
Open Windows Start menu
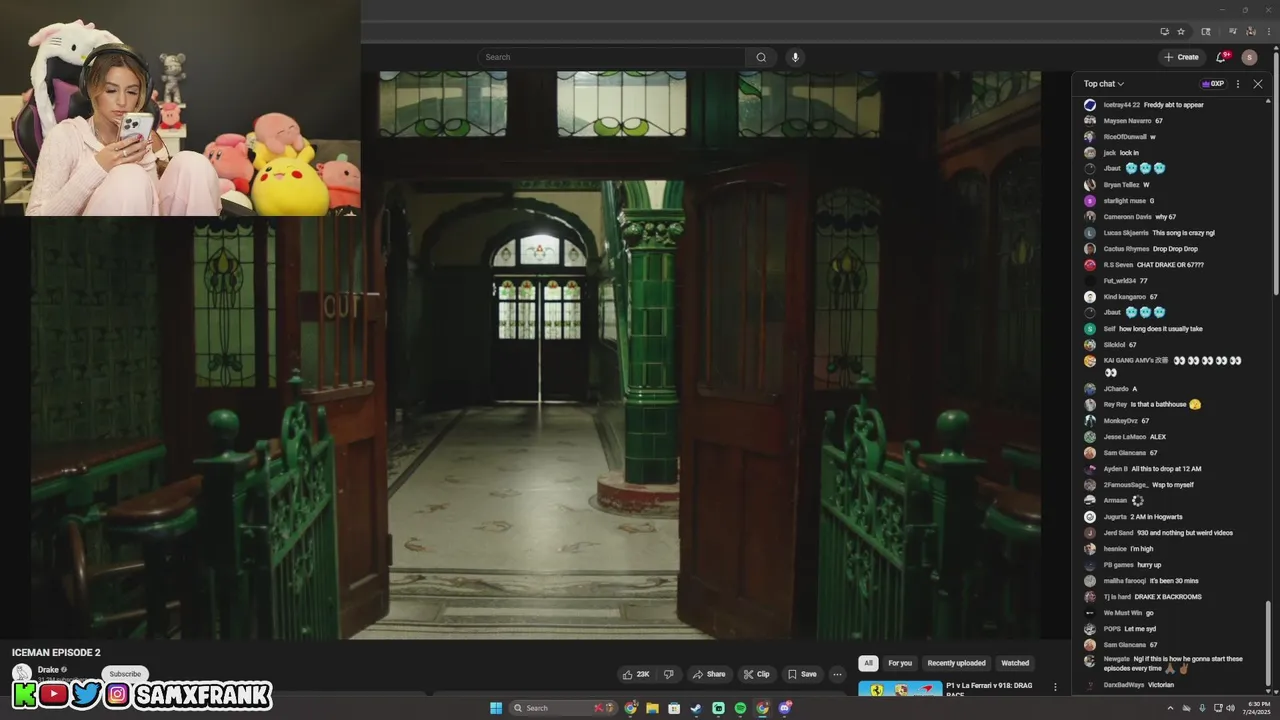(x=496, y=708)
